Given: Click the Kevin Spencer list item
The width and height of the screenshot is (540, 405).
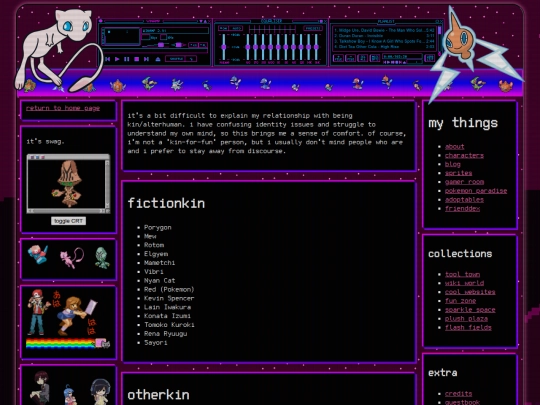Looking at the screenshot, I should pyautogui.click(x=169, y=298).
